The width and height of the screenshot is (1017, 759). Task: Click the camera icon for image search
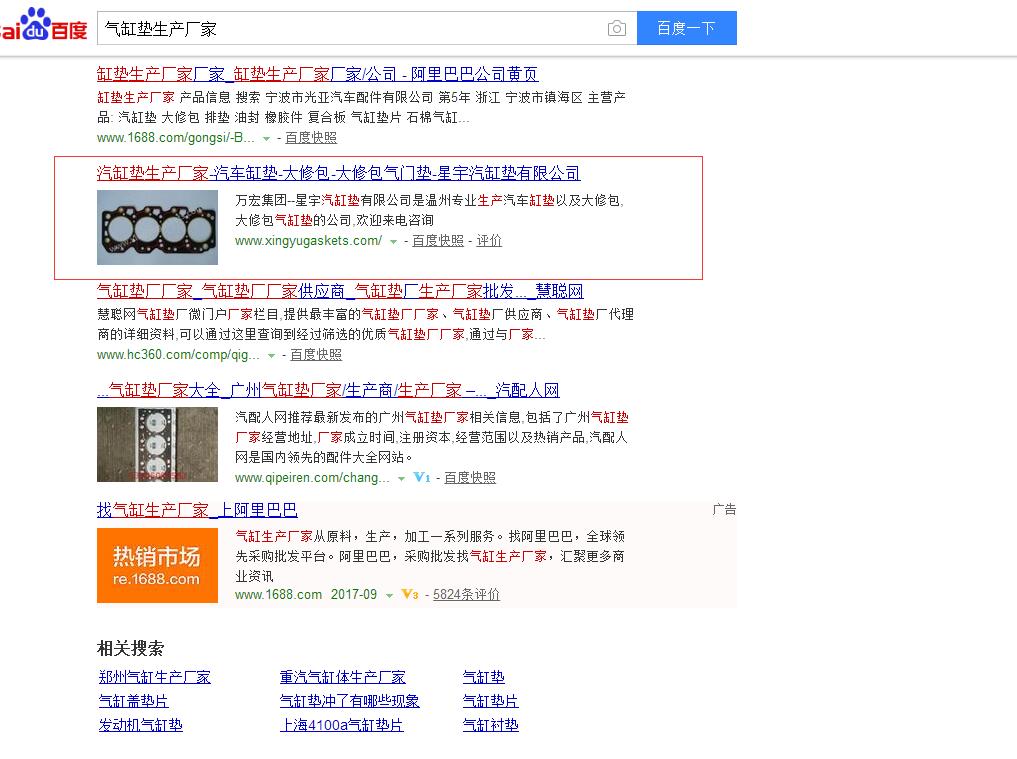tap(617, 28)
